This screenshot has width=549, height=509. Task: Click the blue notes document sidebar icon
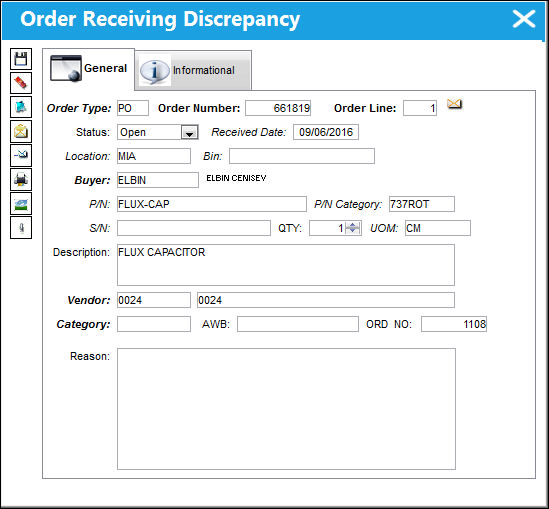point(21,107)
